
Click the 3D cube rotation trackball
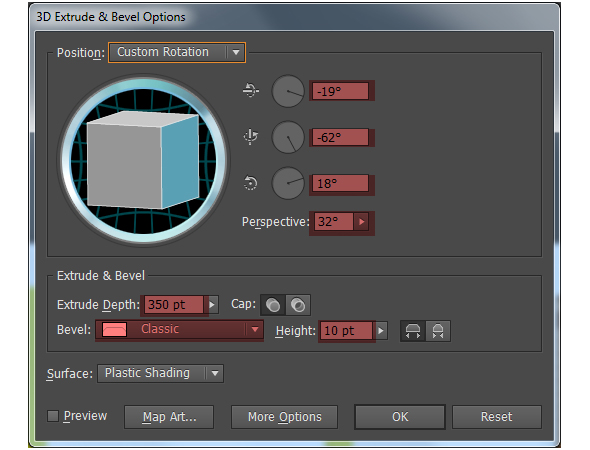tap(143, 161)
